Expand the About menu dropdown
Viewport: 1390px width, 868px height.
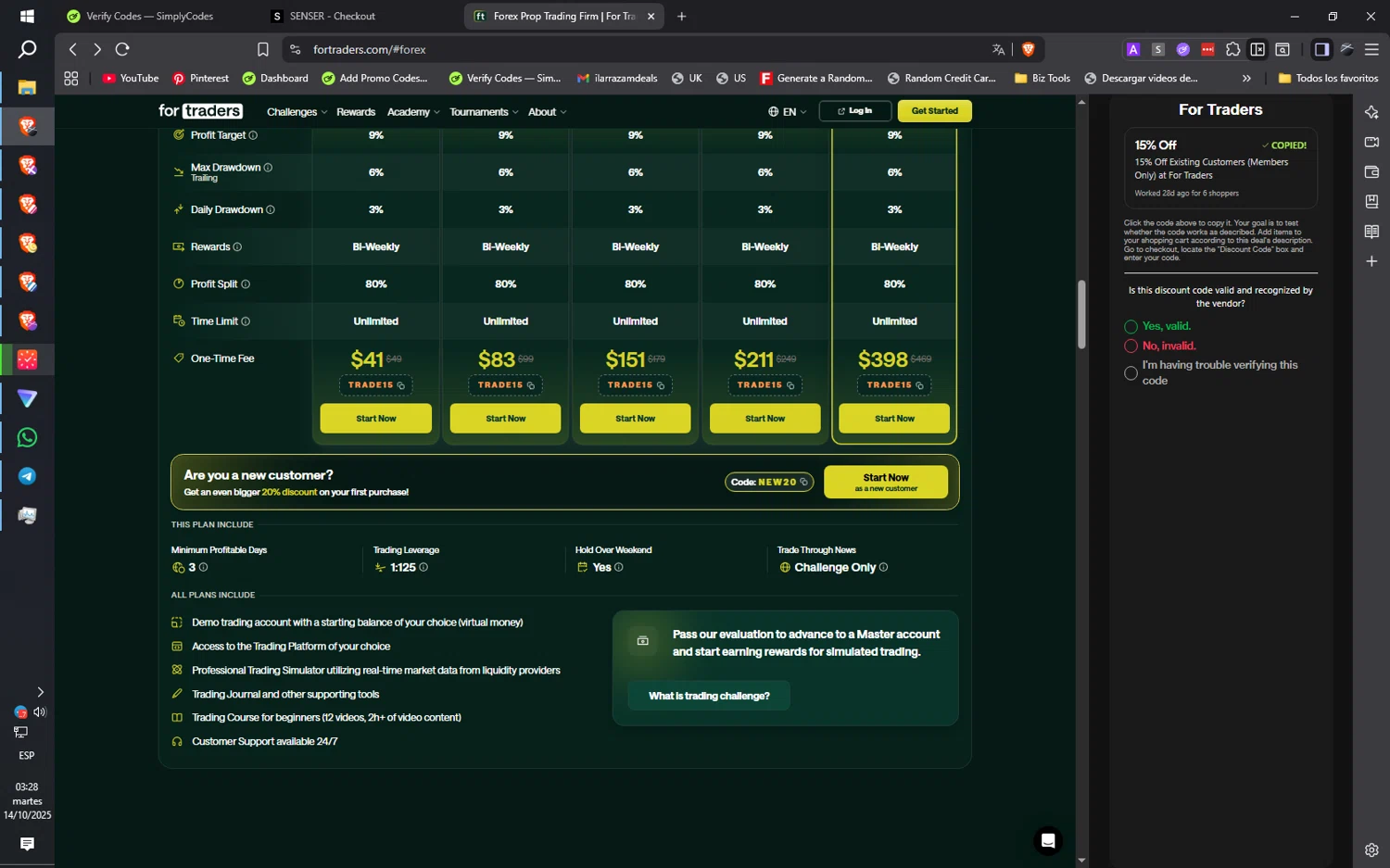pyautogui.click(x=547, y=112)
